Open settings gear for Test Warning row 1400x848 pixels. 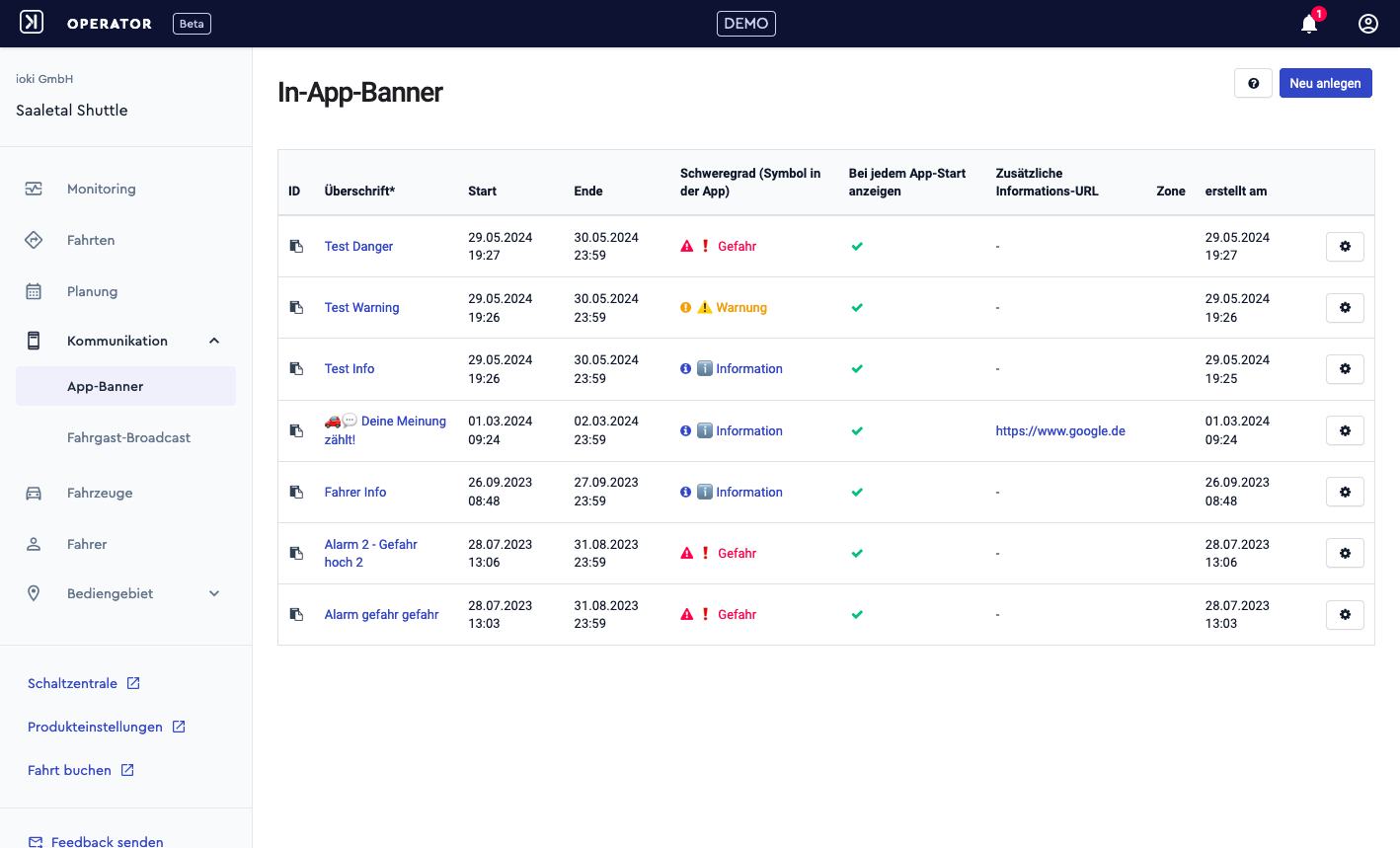click(1345, 307)
